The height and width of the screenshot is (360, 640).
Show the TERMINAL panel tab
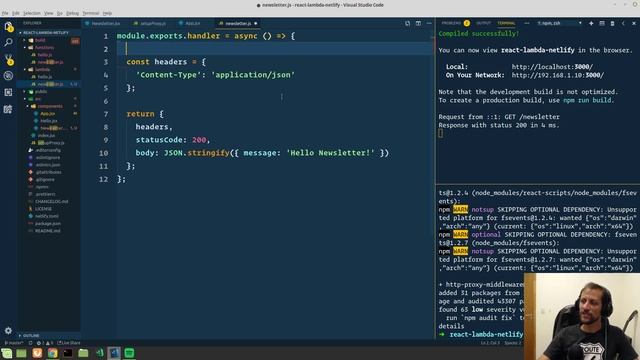[507, 23]
